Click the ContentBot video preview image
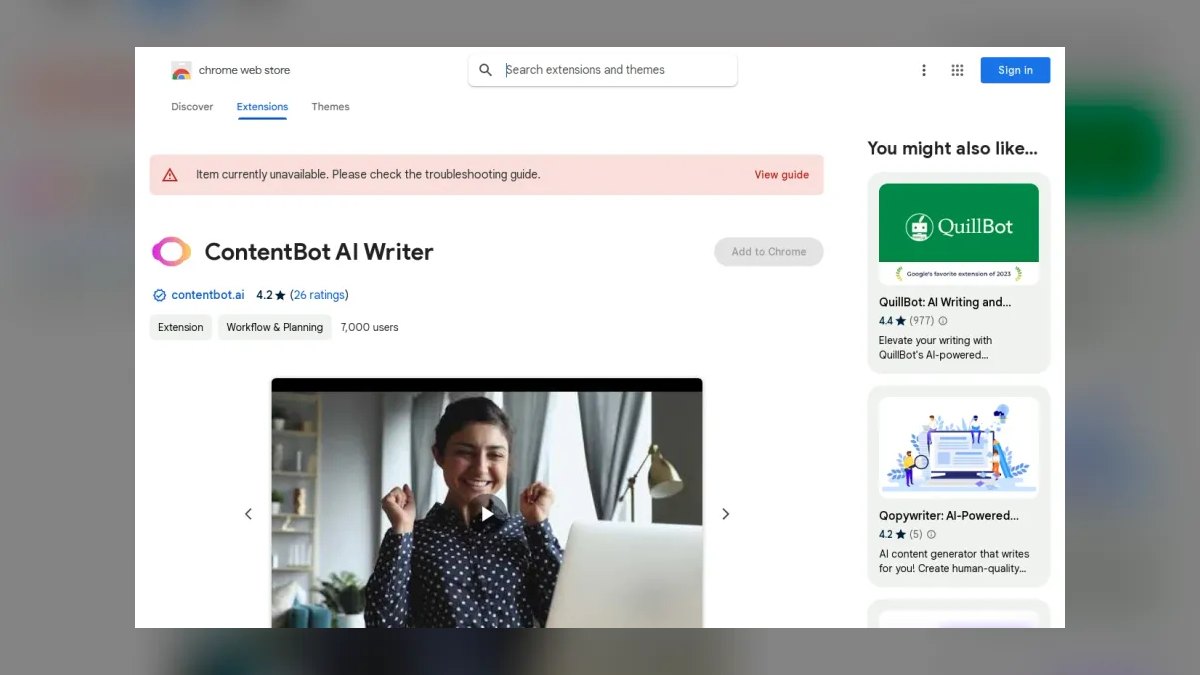This screenshot has width=1200, height=675. click(487, 503)
